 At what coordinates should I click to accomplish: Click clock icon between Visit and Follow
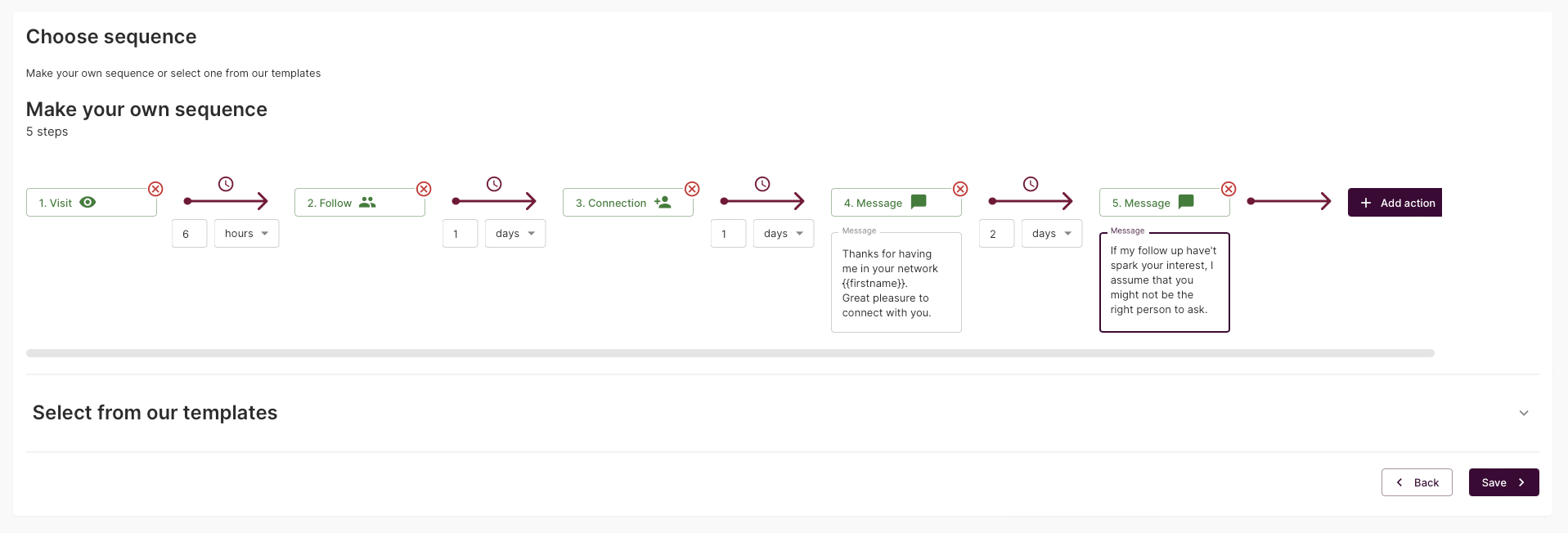click(226, 184)
